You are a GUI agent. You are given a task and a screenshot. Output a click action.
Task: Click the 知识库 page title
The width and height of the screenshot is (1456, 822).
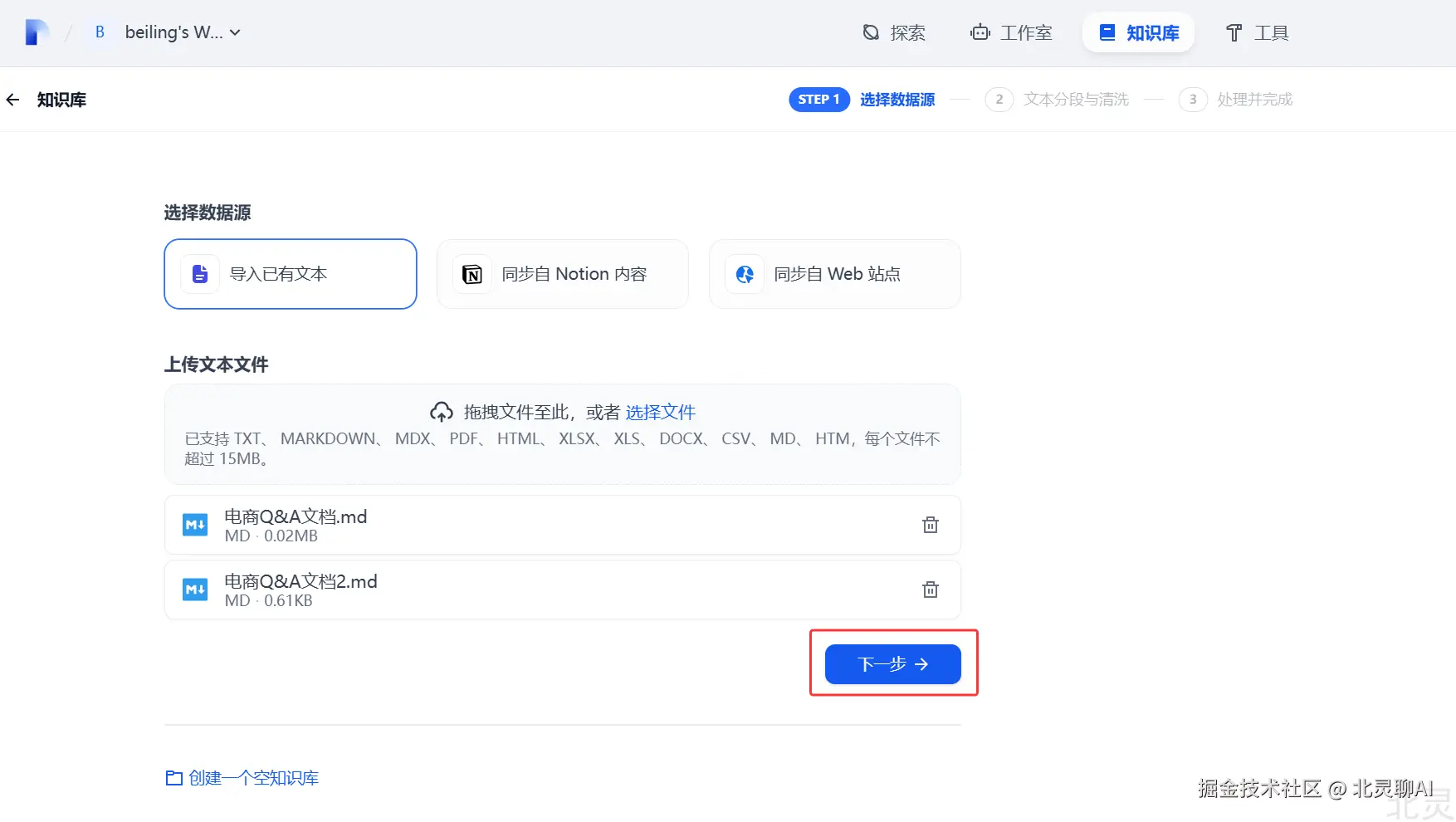(x=61, y=100)
